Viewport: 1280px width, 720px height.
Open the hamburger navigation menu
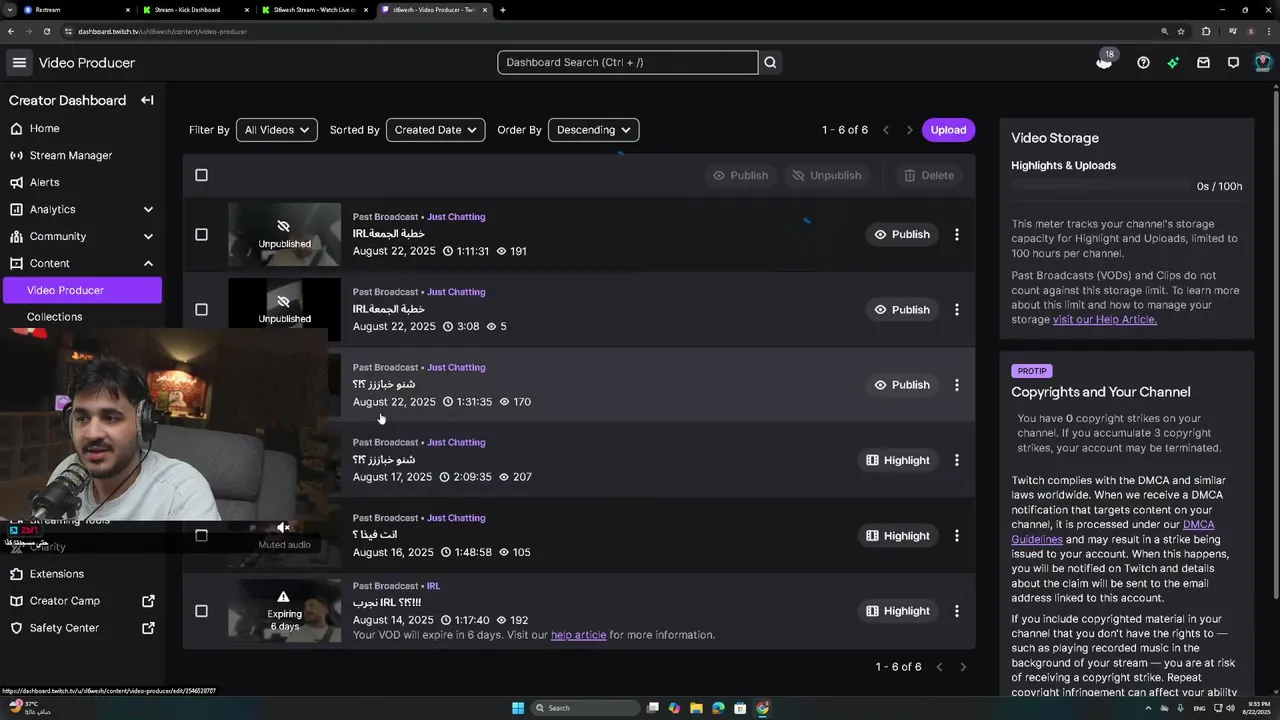pos(19,62)
